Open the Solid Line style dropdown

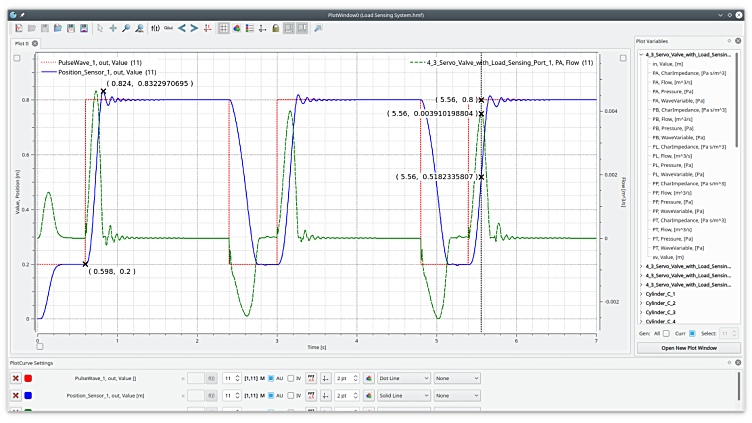point(404,396)
